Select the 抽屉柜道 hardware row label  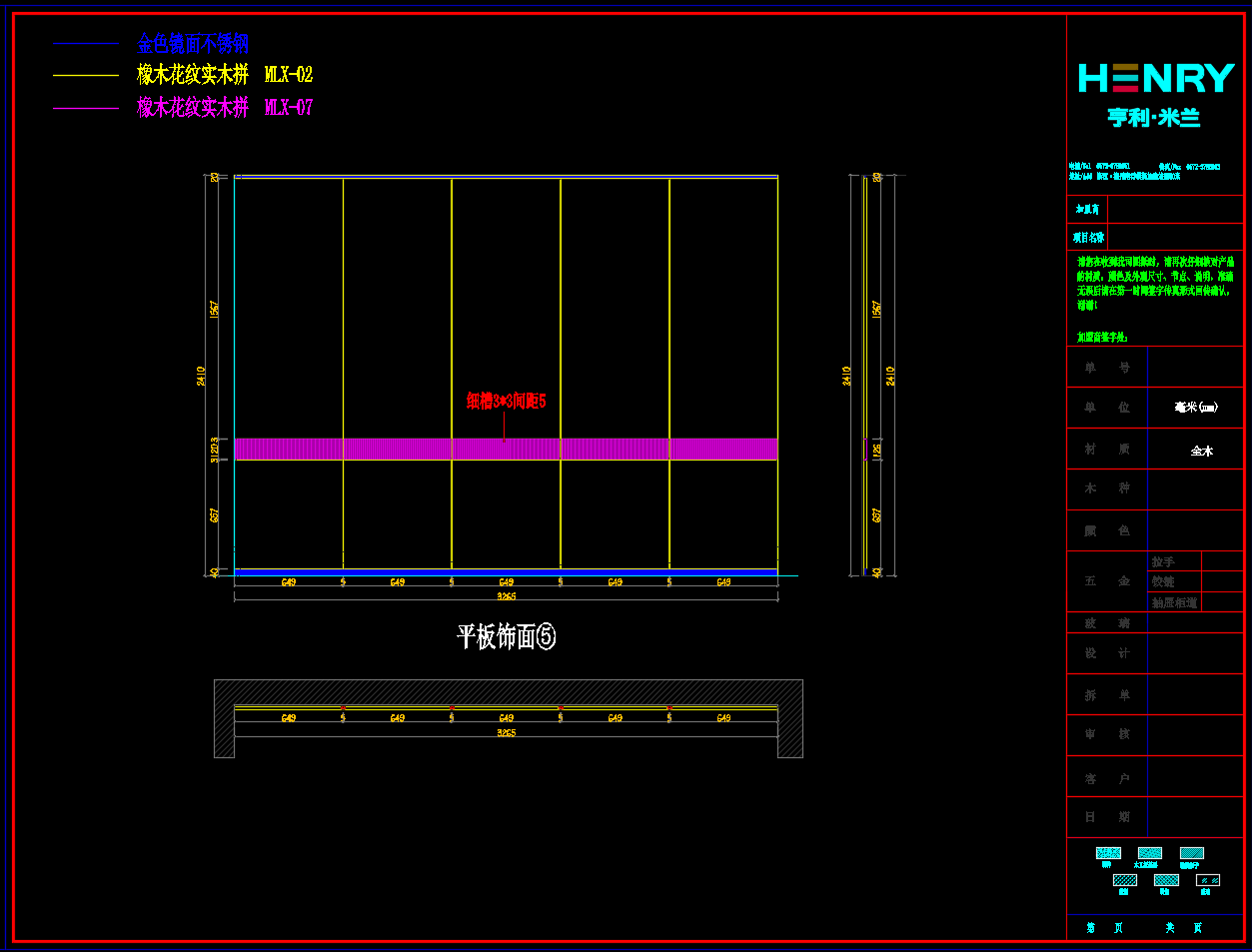(x=1173, y=602)
